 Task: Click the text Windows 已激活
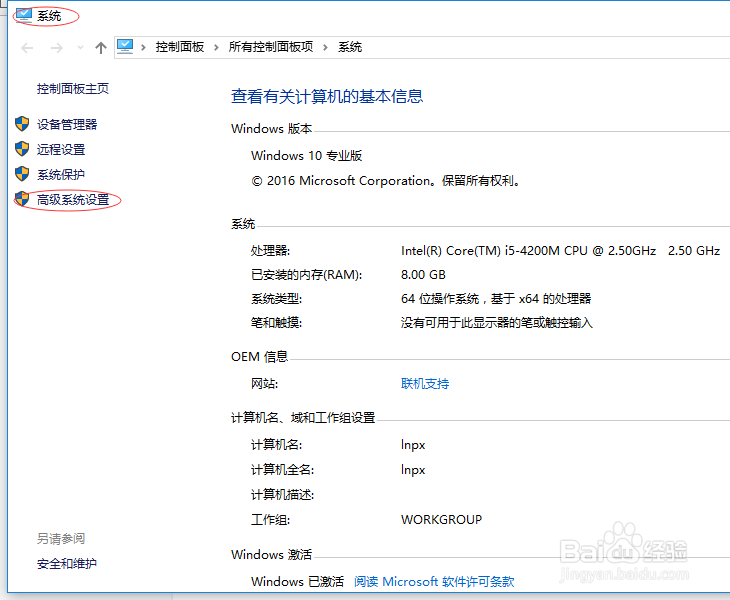coord(297,581)
